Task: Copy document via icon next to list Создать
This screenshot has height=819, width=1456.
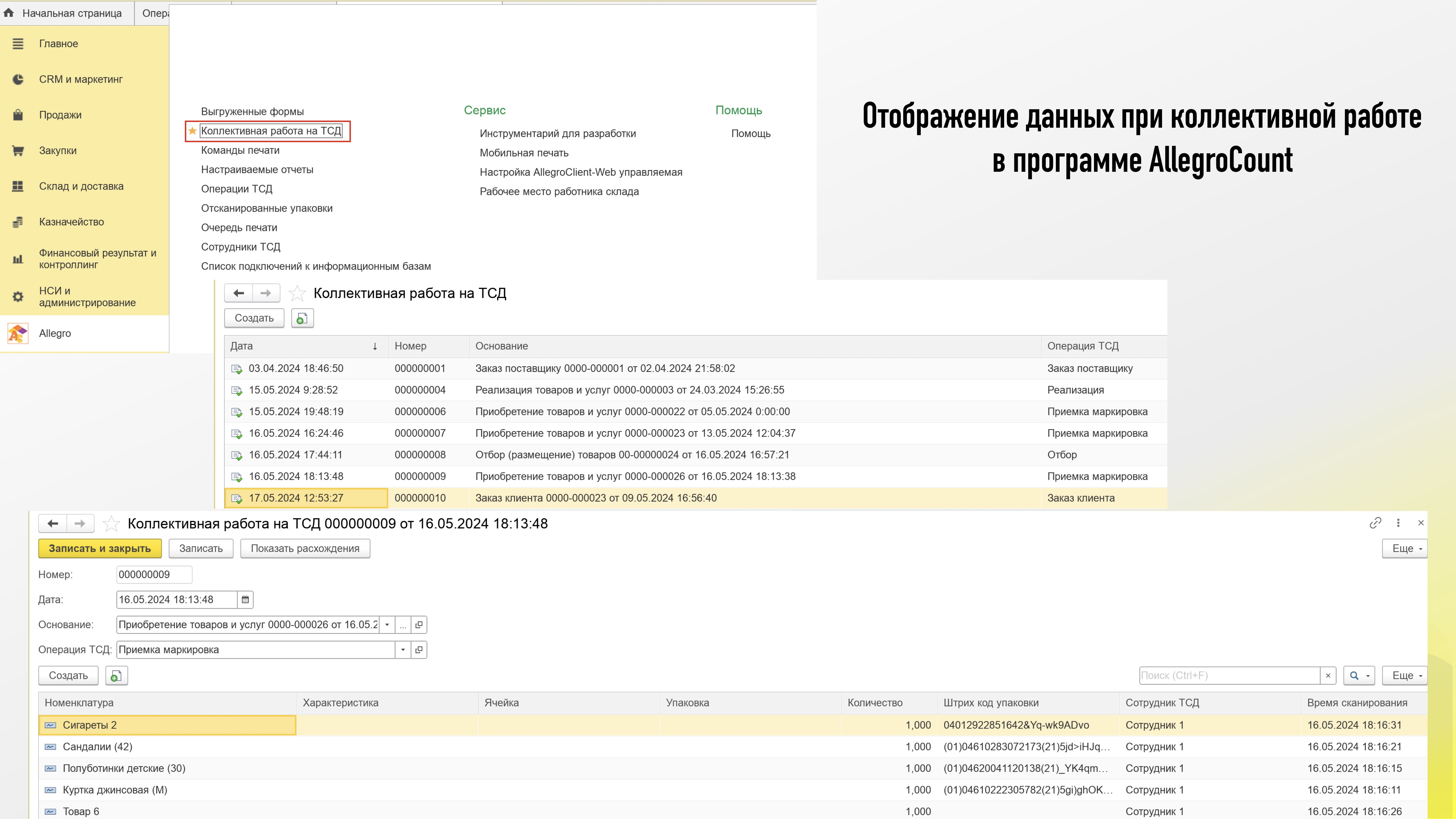Action: (x=302, y=318)
